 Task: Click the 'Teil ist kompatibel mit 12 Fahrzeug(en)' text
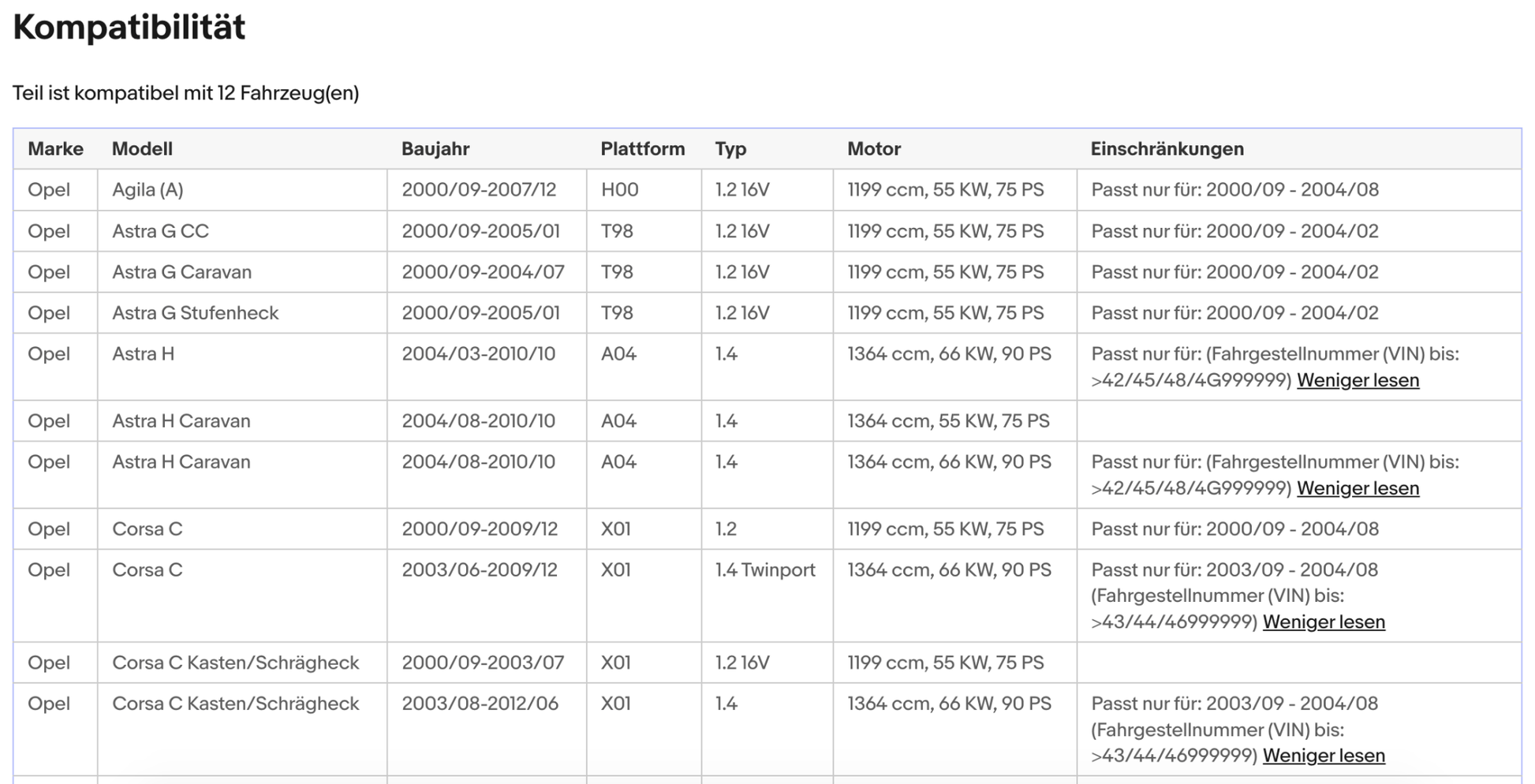coord(185,93)
